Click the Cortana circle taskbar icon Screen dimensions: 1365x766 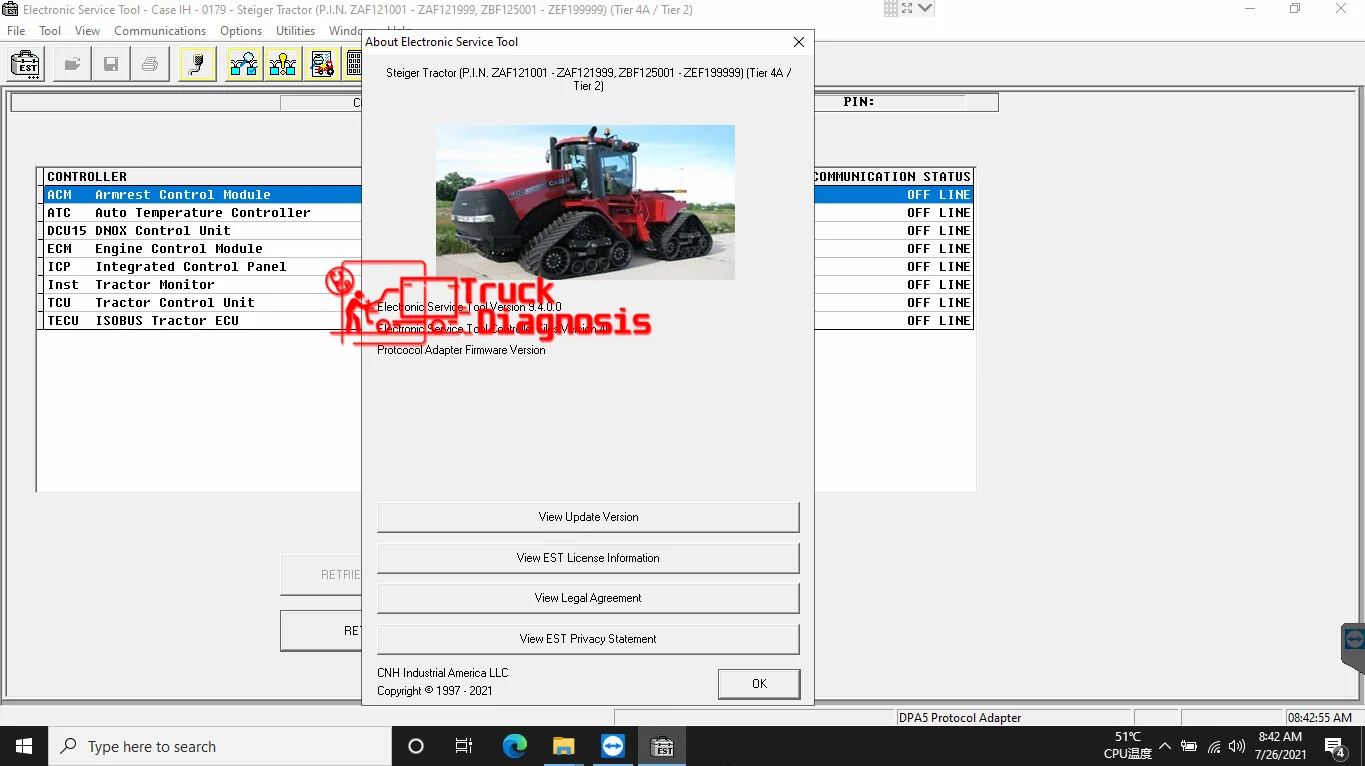416,746
